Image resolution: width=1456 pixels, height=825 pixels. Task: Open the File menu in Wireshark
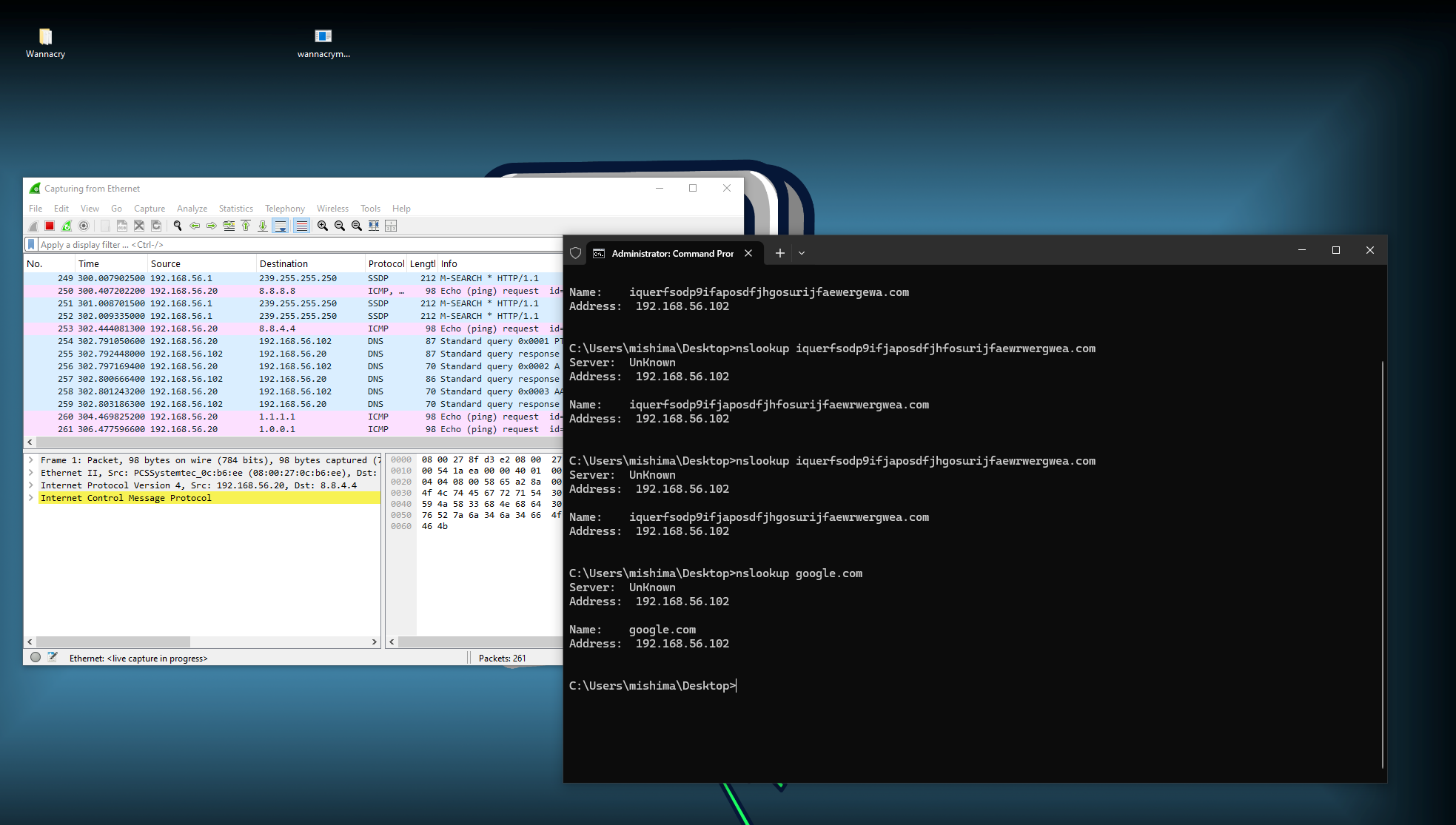(36, 209)
